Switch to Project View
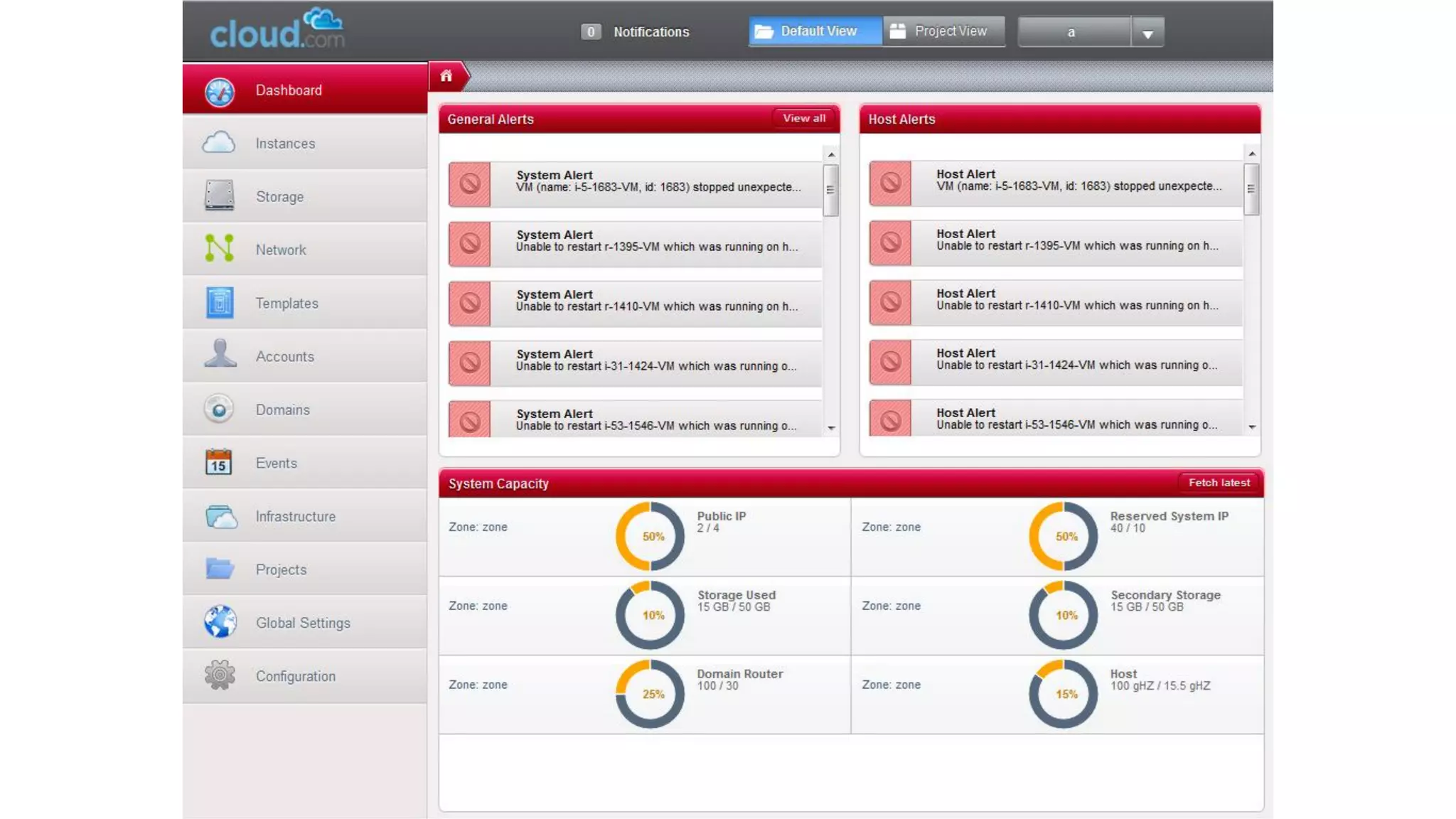The height and width of the screenshot is (819, 1456). pyautogui.click(x=943, y=31)
